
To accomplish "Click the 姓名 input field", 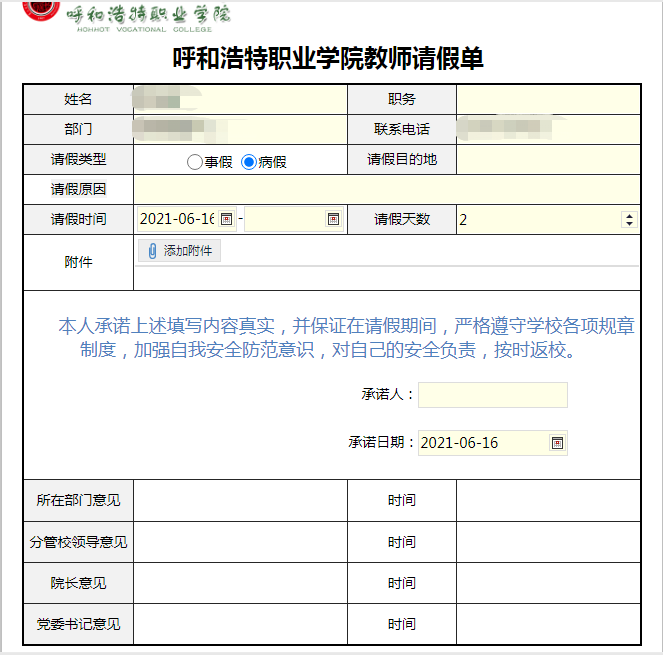I will click(x=240, y=99).
